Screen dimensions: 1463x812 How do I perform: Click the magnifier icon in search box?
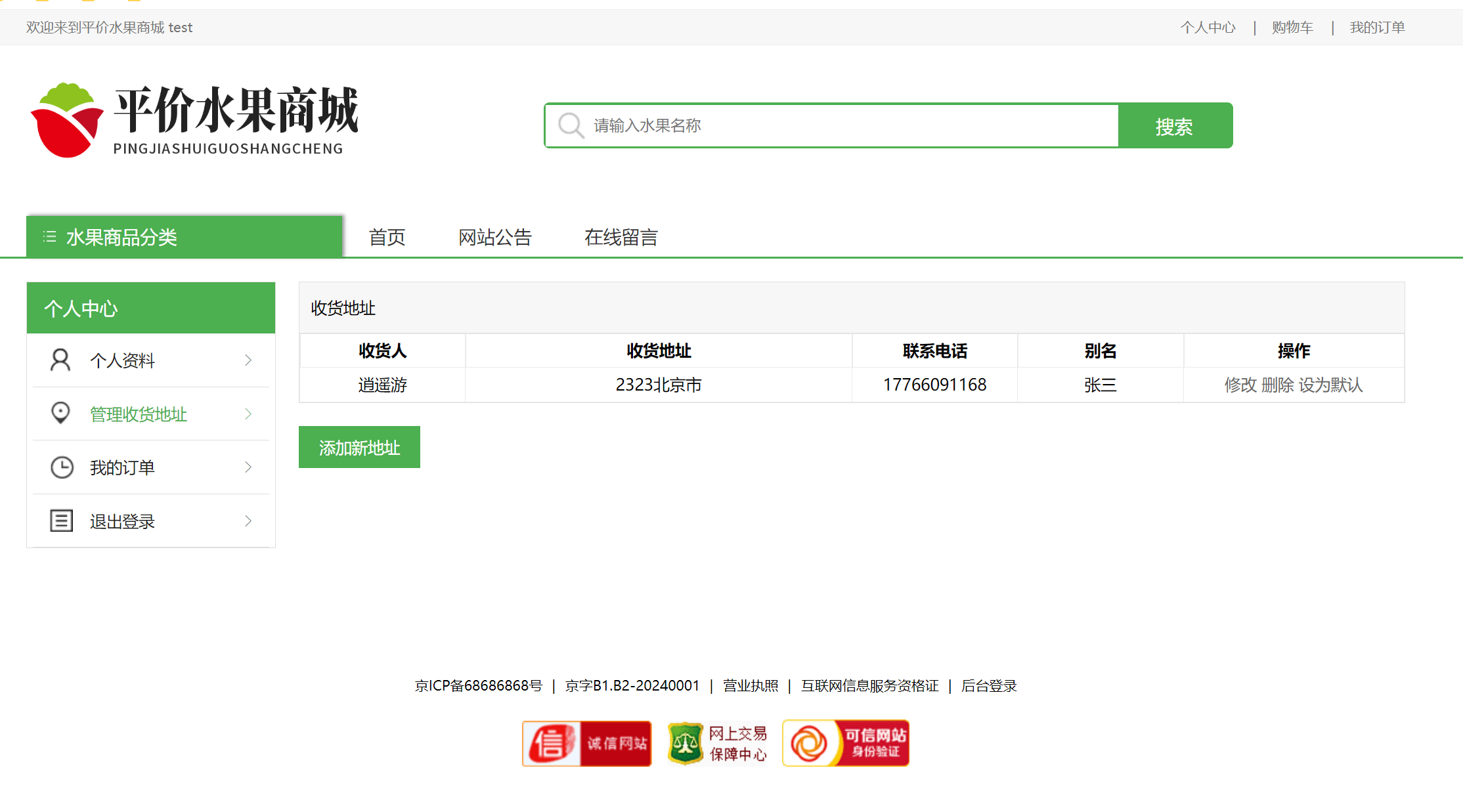[x=570, y=125]
